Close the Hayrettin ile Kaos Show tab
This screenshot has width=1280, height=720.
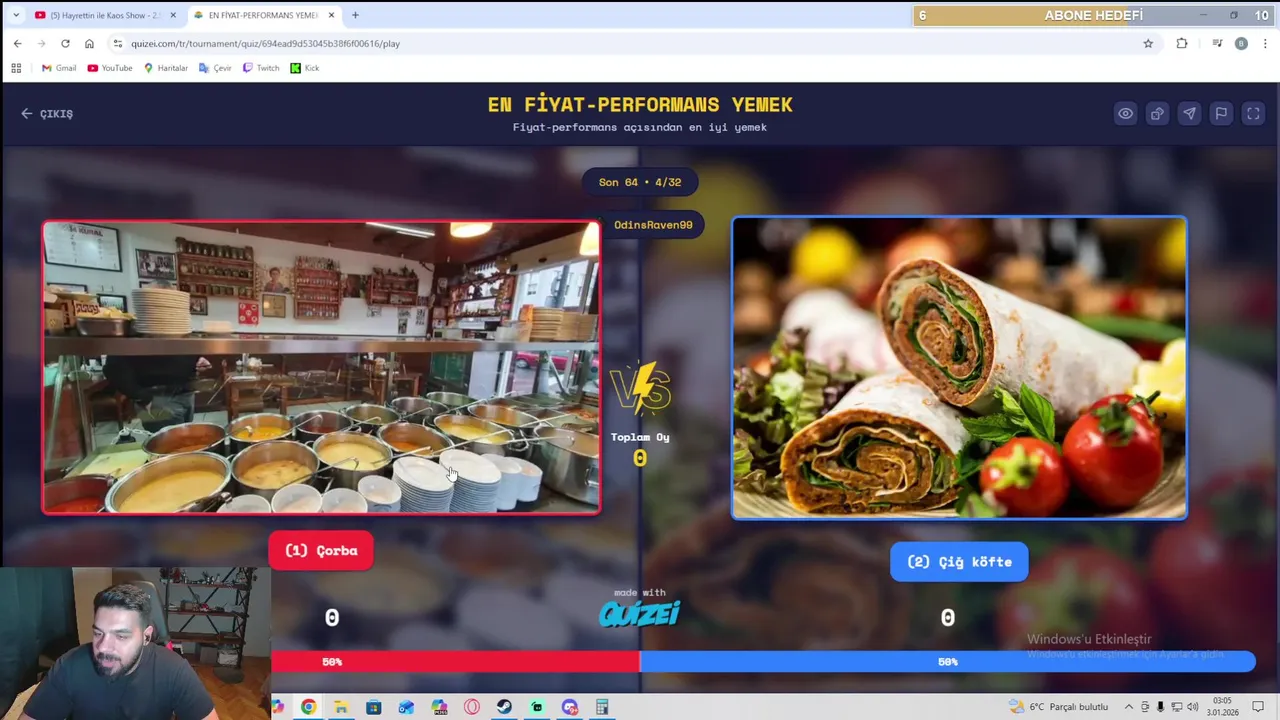coord(173,15)
